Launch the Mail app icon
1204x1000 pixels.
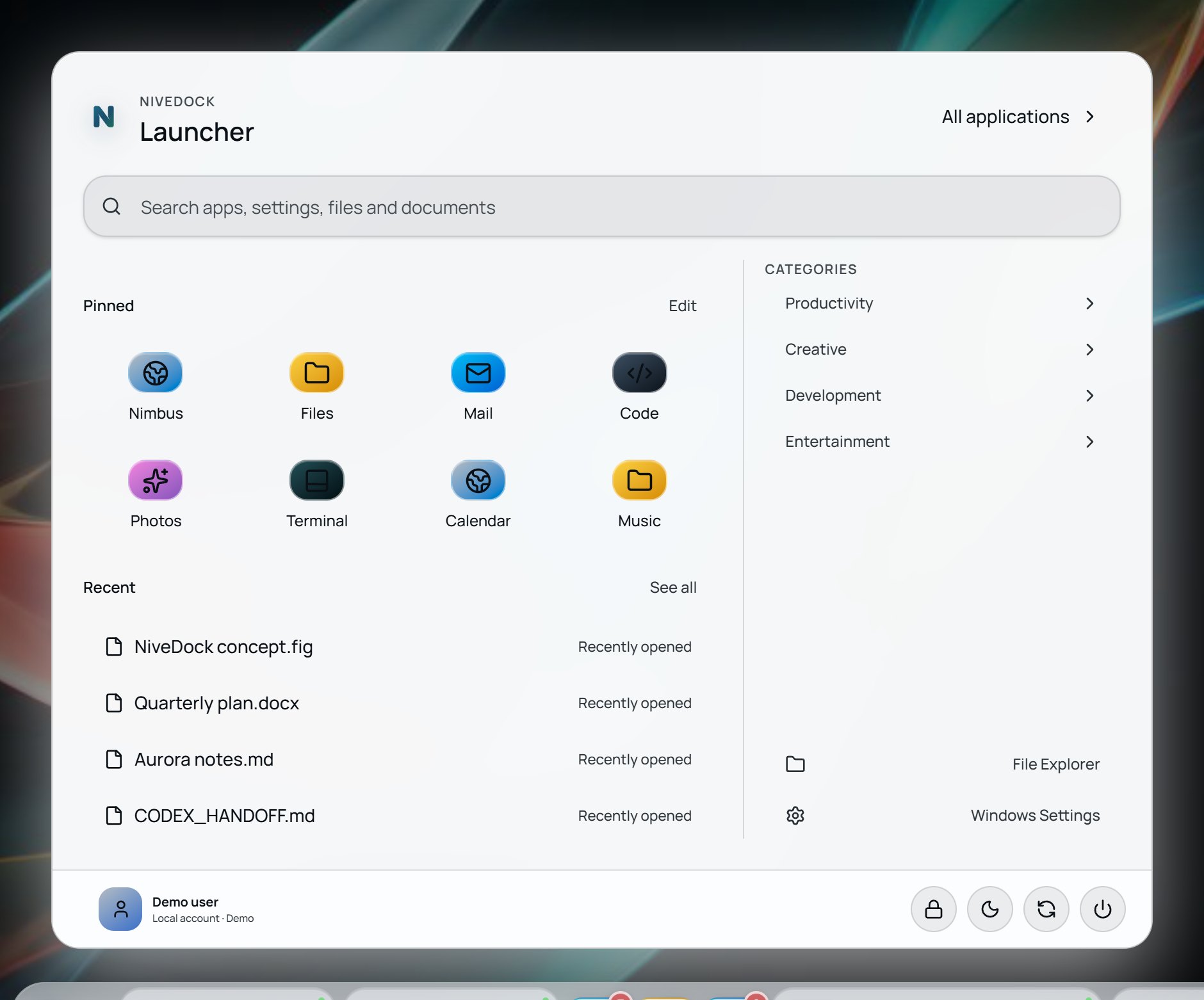tap(478, 373)
